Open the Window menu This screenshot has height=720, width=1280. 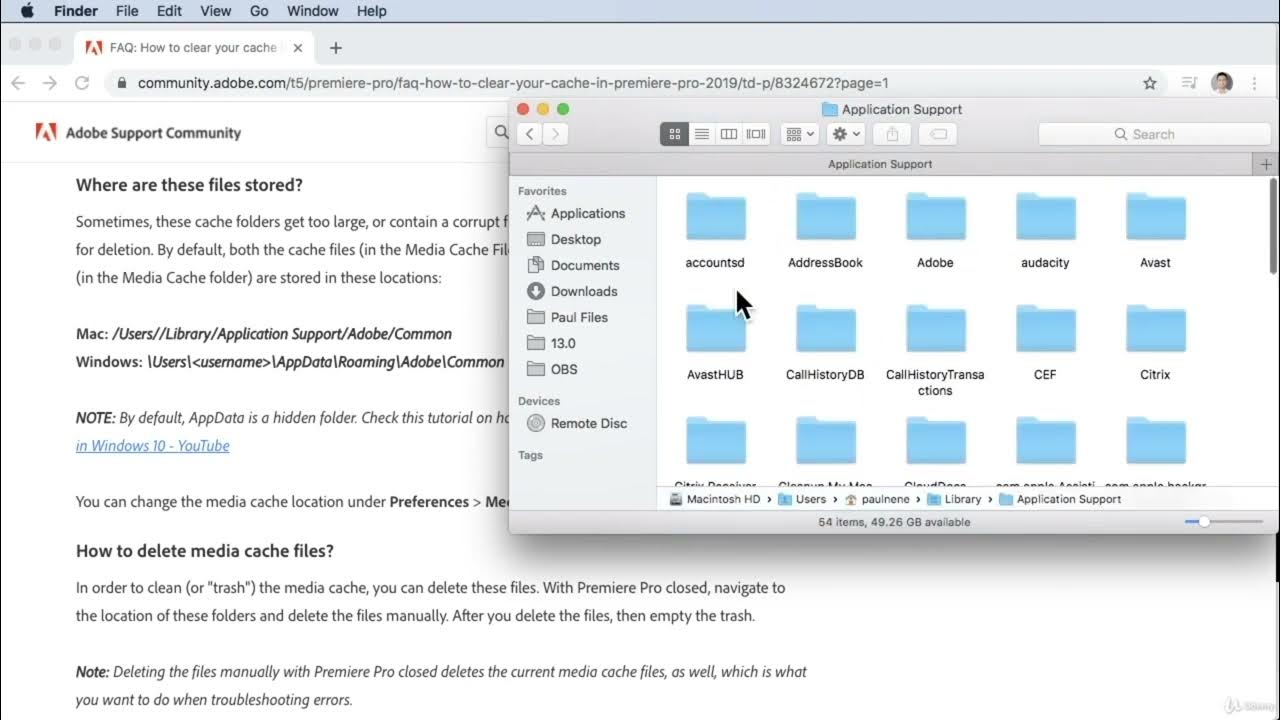click(312, 11)
